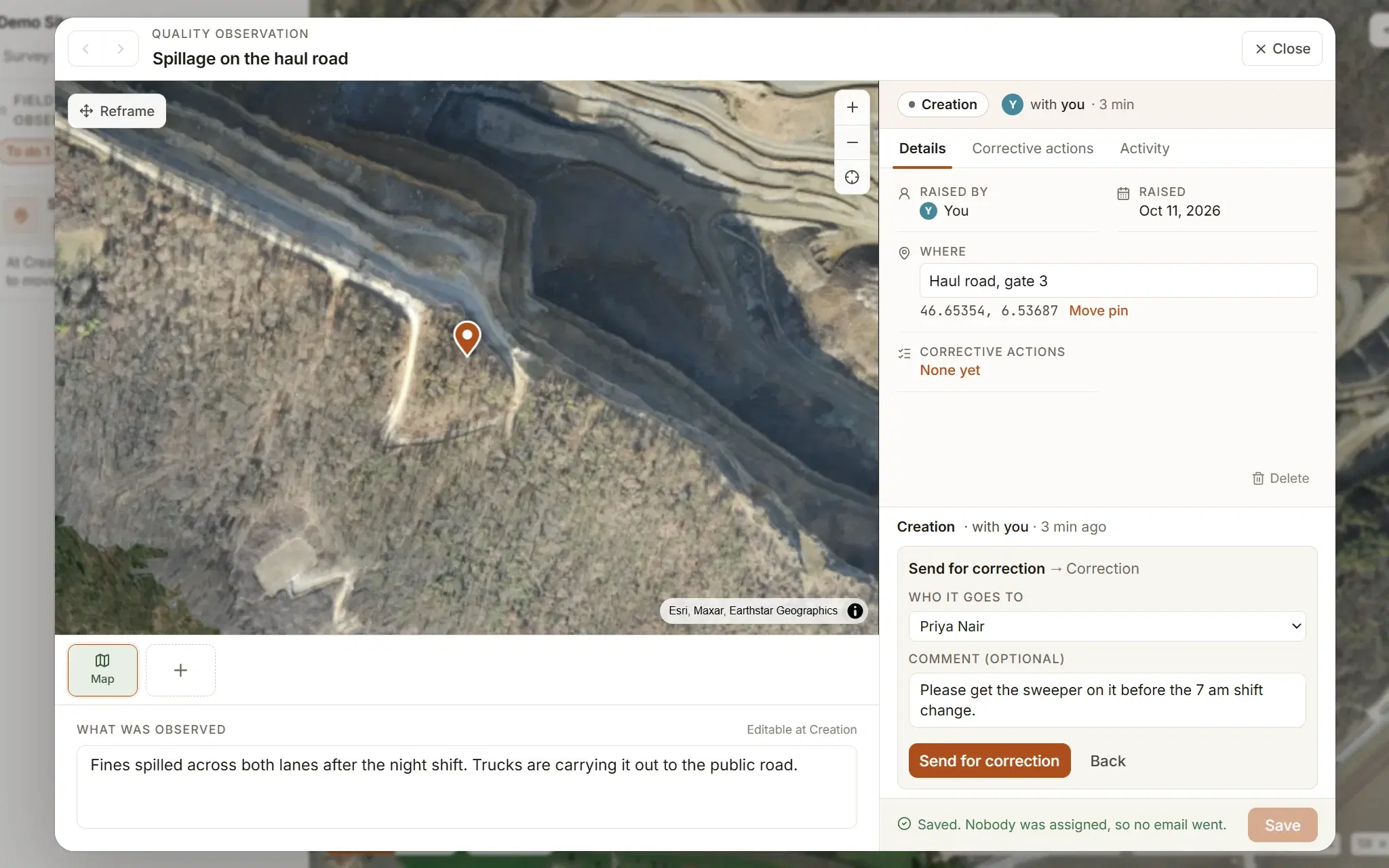Image resolution: width=1389 pixels, height=868 pixels.
Task: Open the 'Who it goes to' Priya Nair dropdown
Action: [x=1107, y=627]
